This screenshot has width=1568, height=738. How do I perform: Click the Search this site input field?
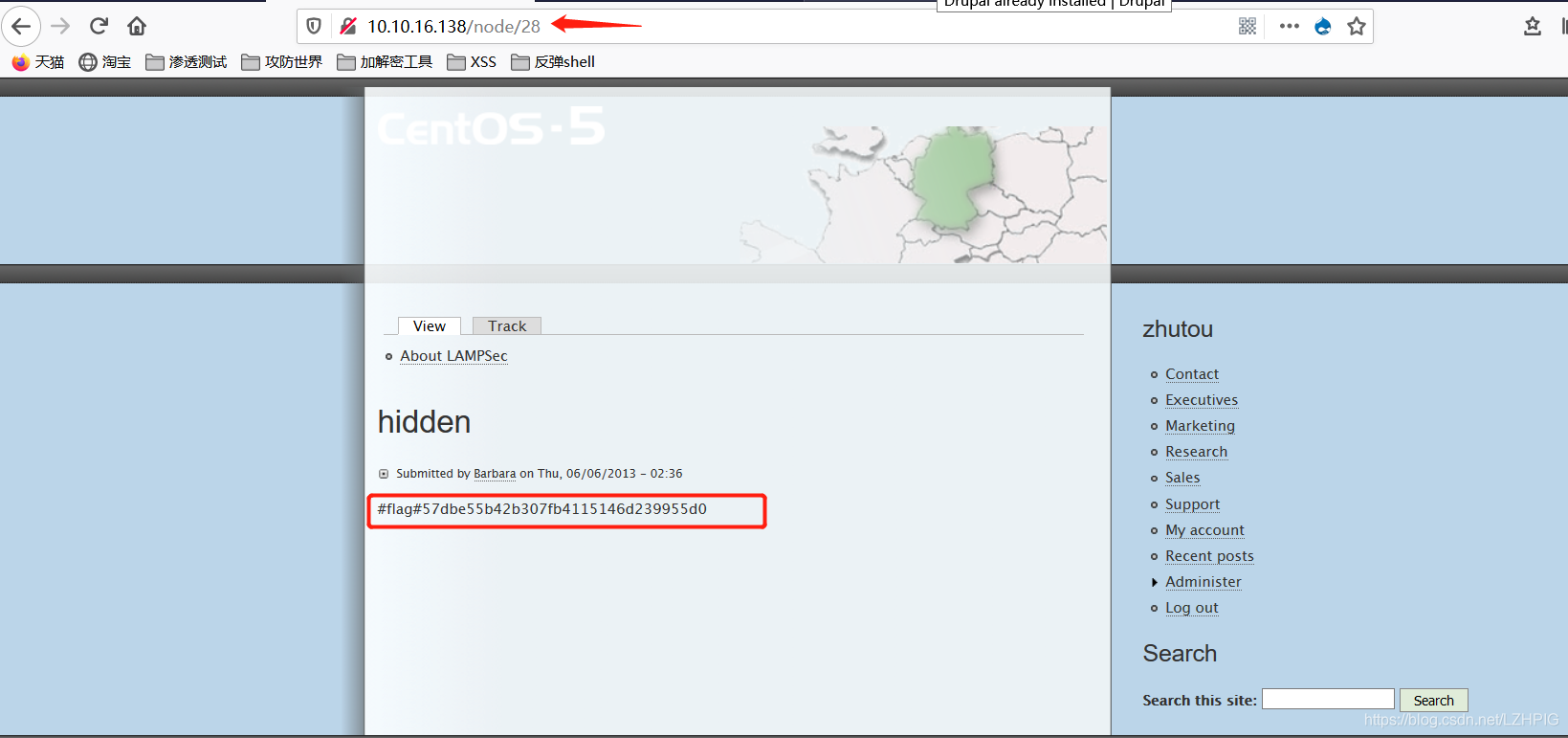[x=1328, y=700]
